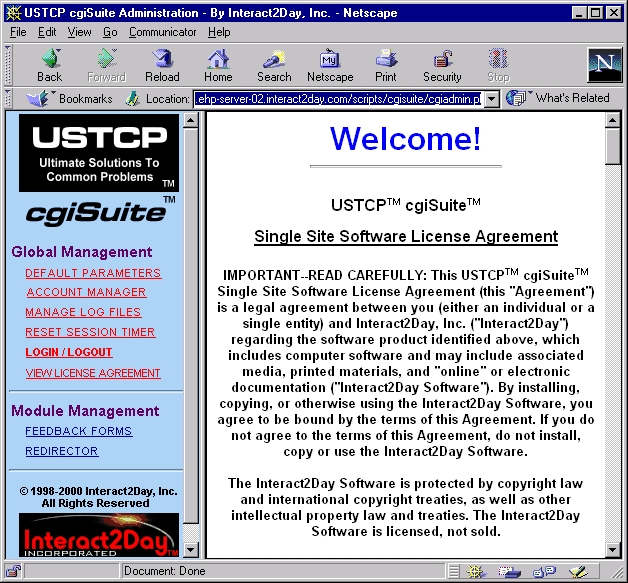Open Newsgroups from component bar
The height and width of the screenshot is (583, 628).
[x=544, y=571]
